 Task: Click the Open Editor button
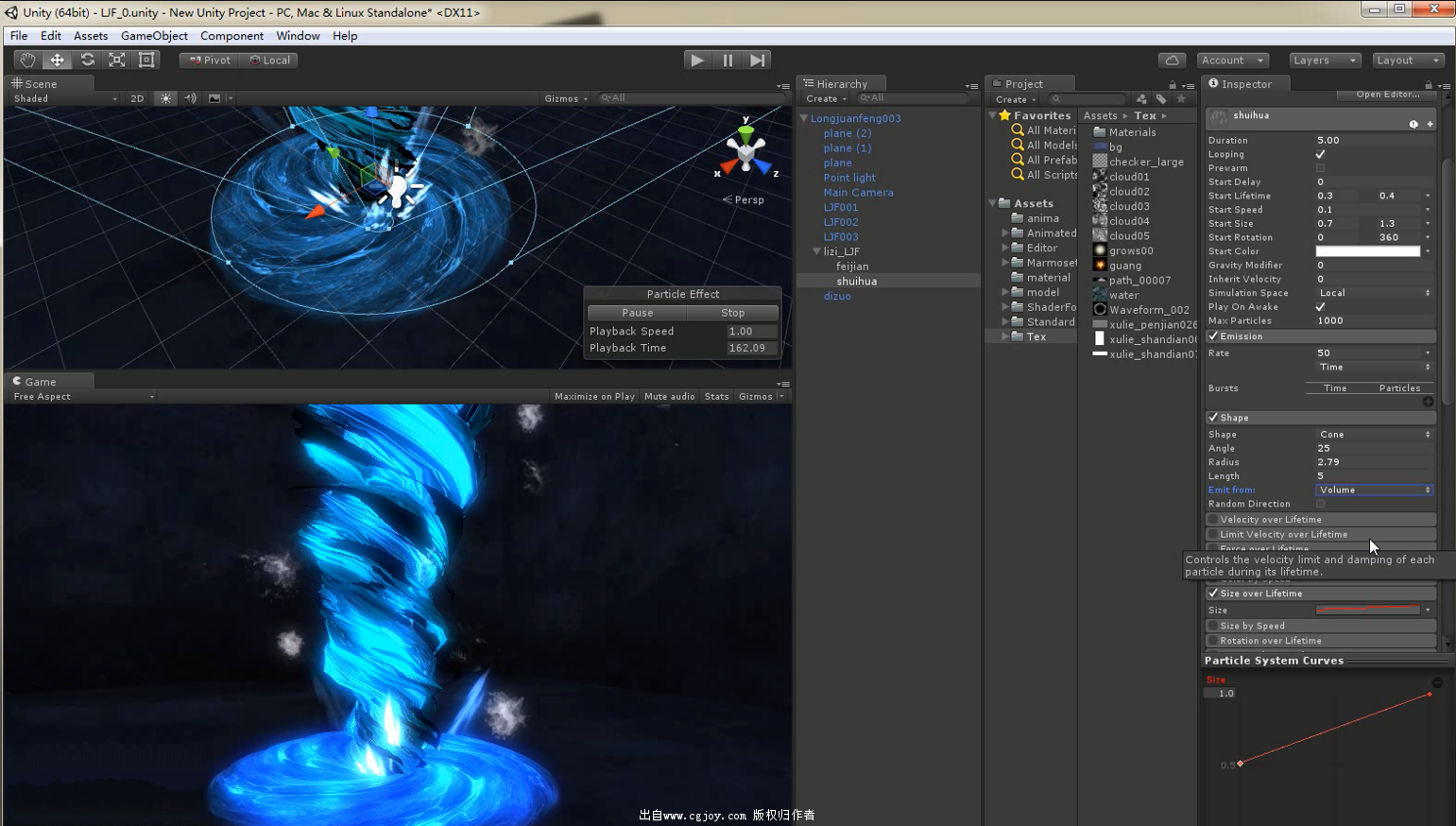click(x=1387, y=95)
